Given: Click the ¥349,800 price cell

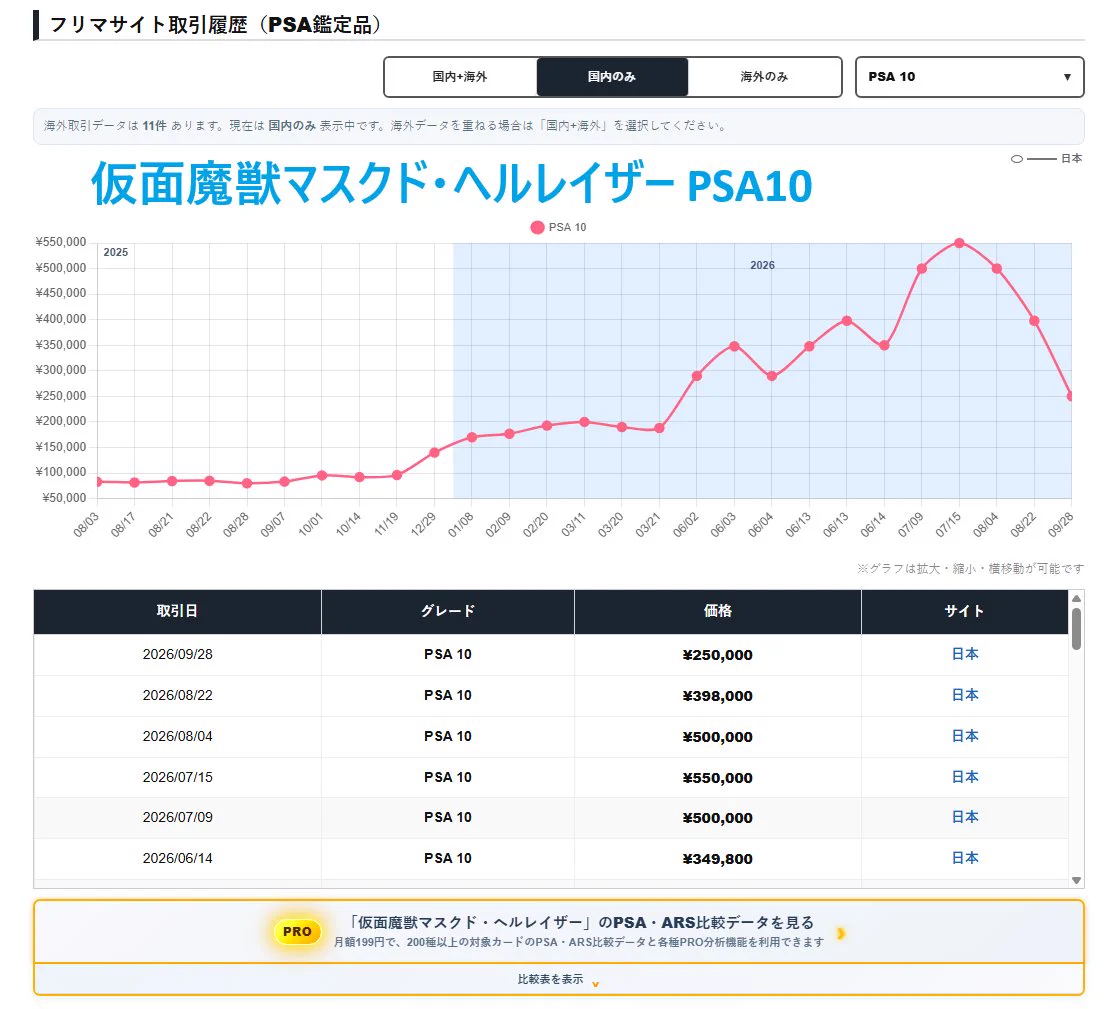Looking at the screenshot, I should coord(717,859).
